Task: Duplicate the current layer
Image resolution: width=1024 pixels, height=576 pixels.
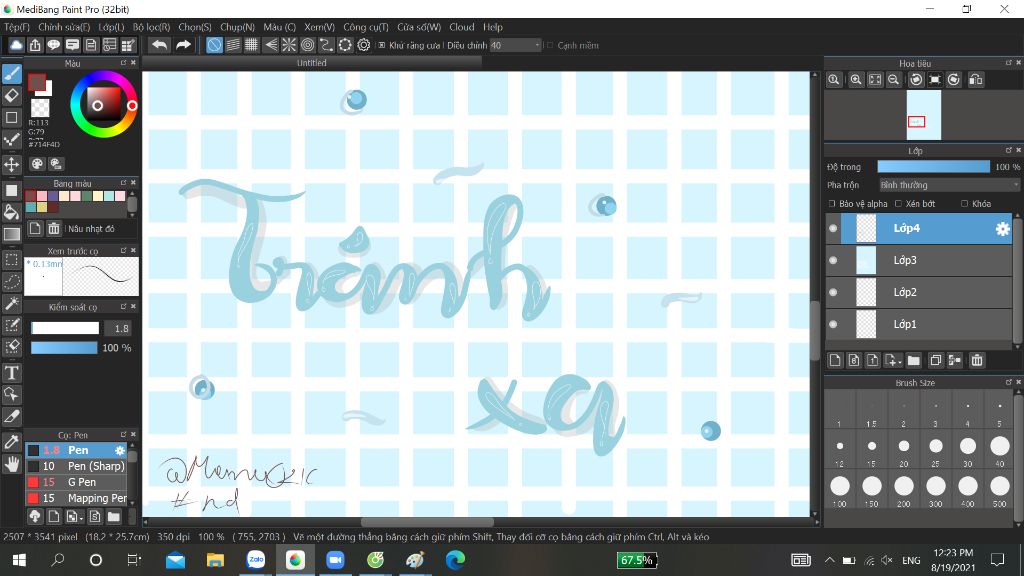Action: tap(935, 360)
